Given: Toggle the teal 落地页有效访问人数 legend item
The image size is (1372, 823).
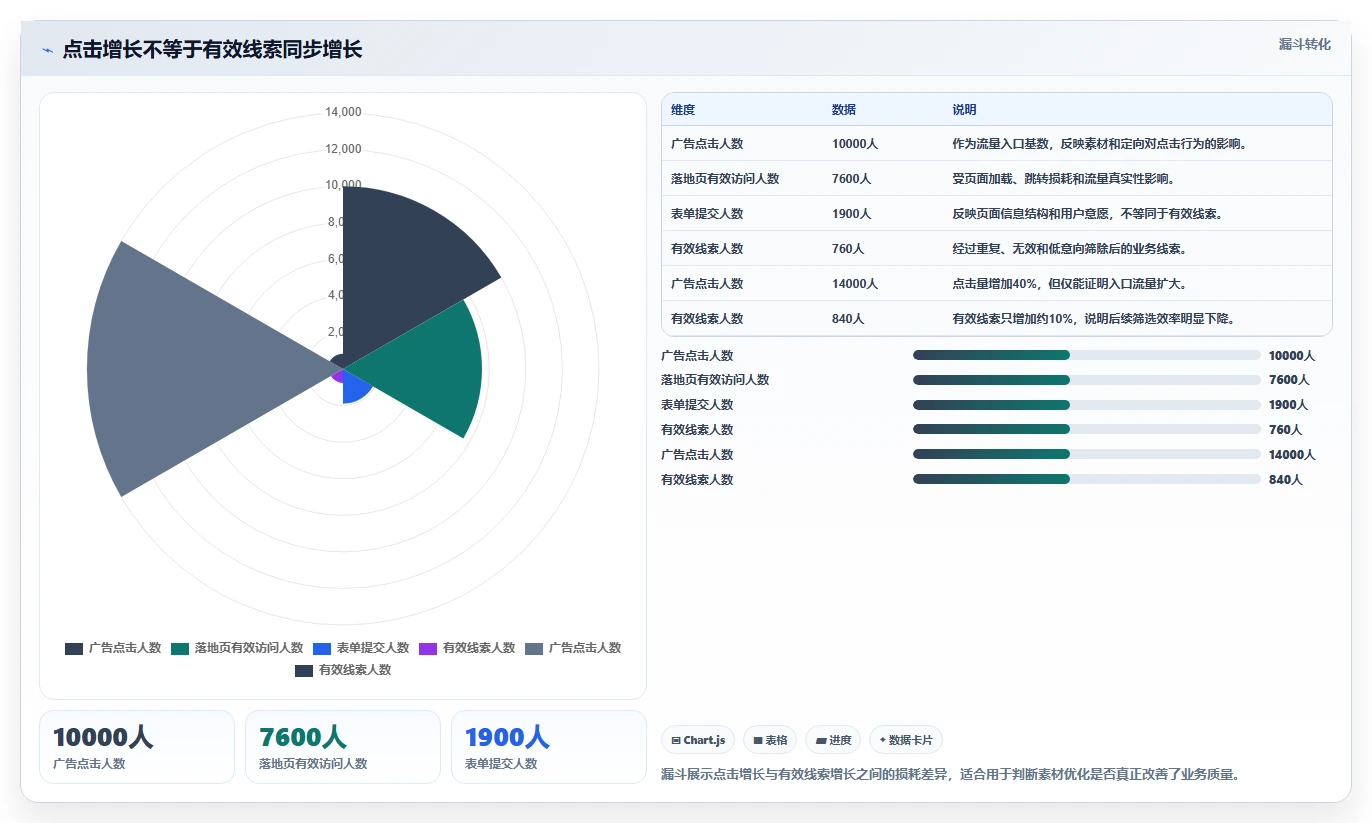Looking at the screenshot, I should pos(237,648).
